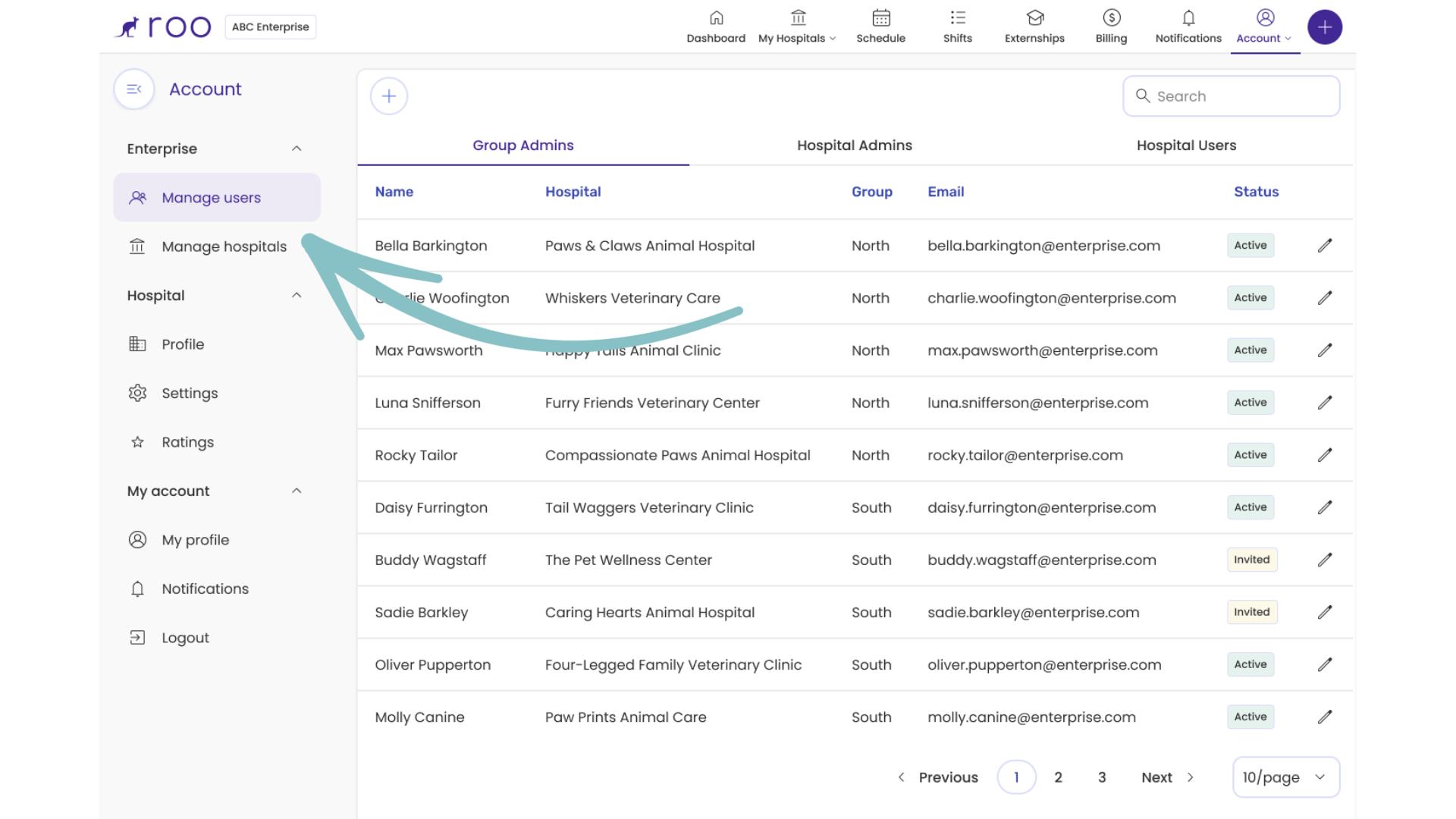The height and width of the screenshot is (819, 1456).
Task: Select page 1 in pagination
Action: click(1016, 777)
